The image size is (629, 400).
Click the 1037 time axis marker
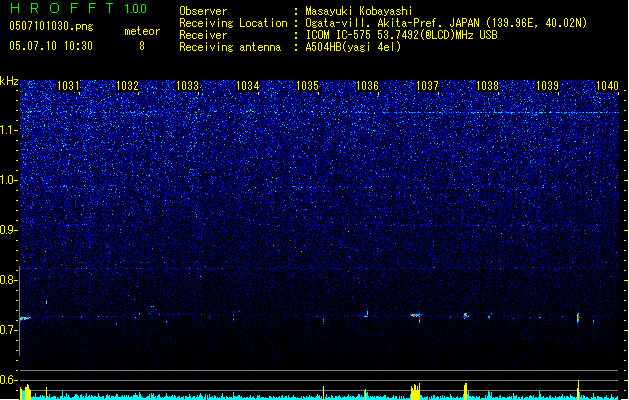[427, 86]
